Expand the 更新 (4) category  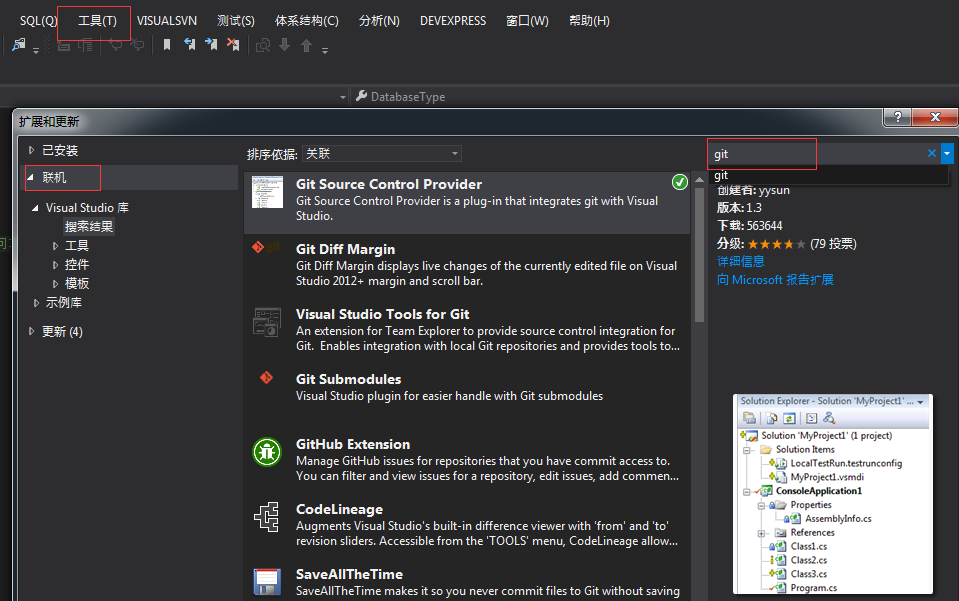tap(31, 331)
